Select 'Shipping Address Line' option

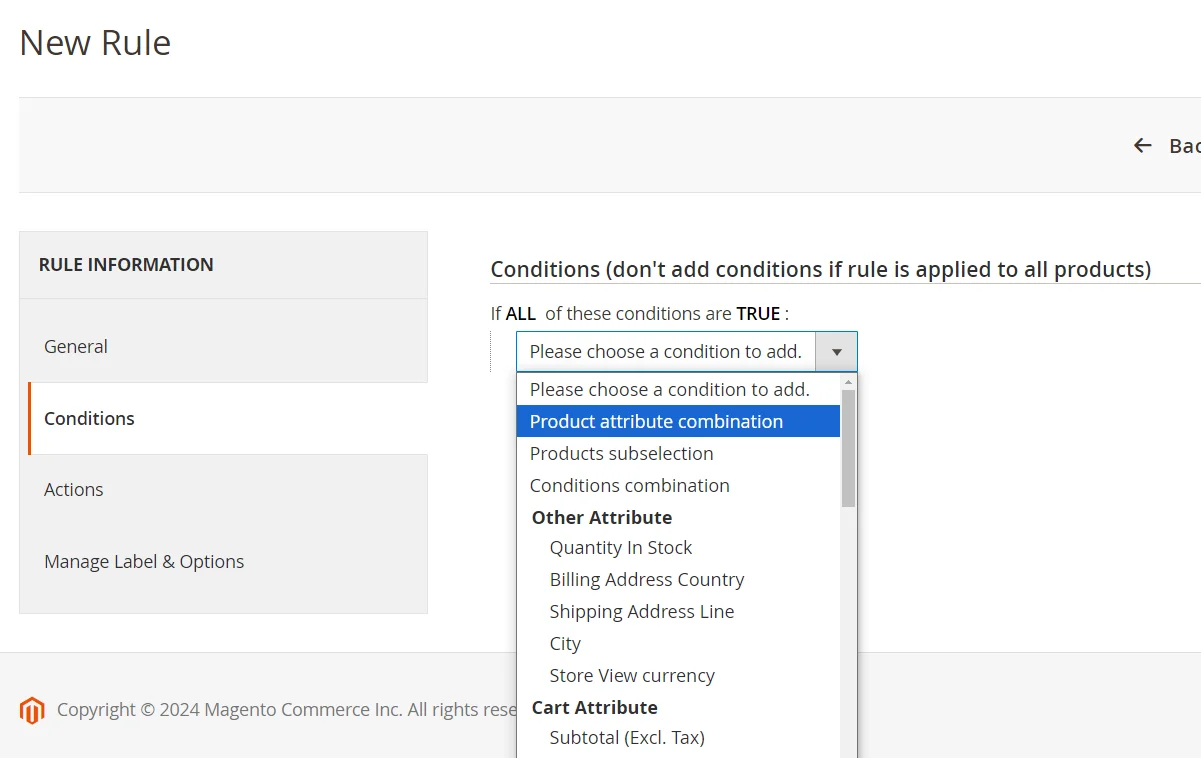641,612
